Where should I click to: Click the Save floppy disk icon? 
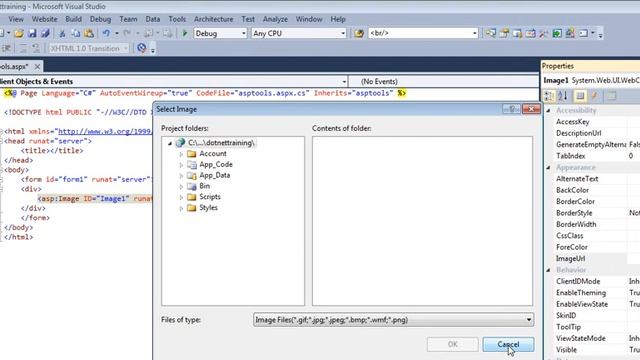(32, 33)
